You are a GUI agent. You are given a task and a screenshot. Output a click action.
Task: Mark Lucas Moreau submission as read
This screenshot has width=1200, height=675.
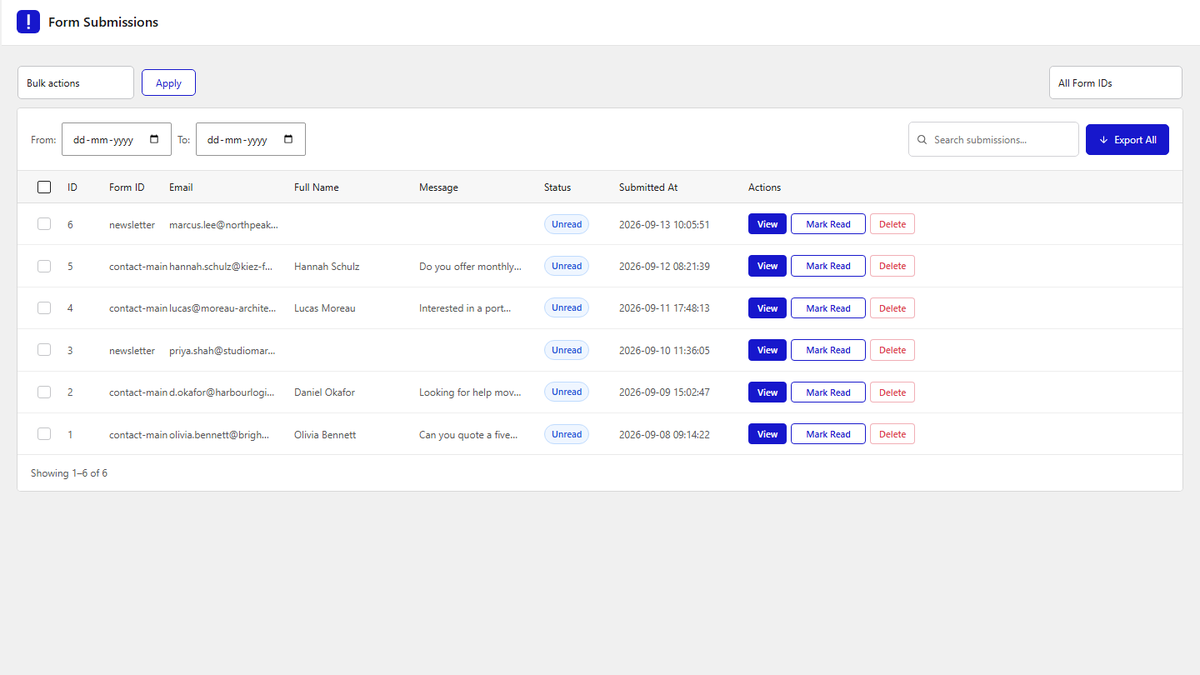(x=828, y=308)
